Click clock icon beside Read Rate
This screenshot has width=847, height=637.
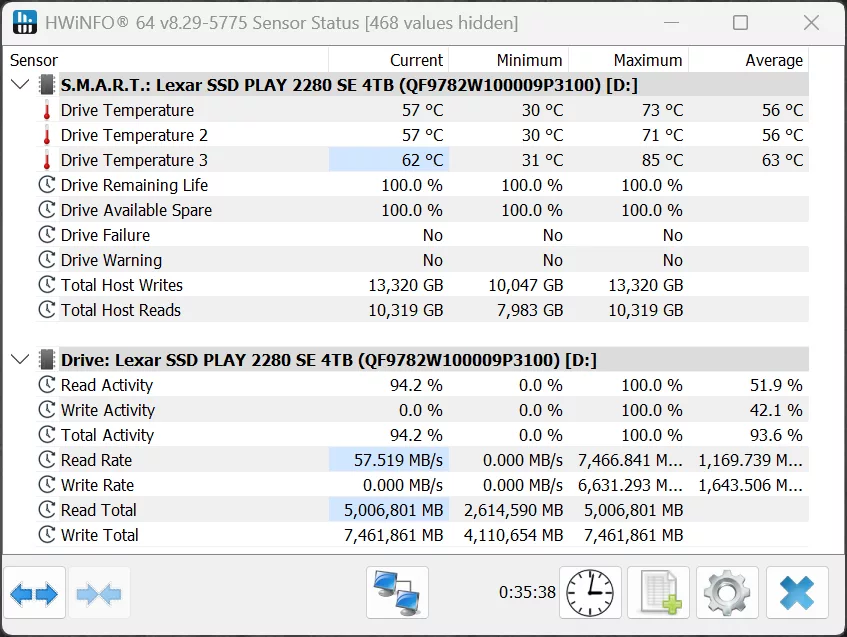point(47,460)
